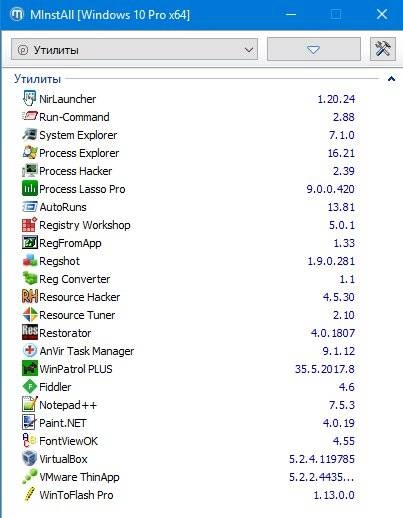Select the WinToFlash Pro icon
The image size is (403, 518).
pos(30,495)
